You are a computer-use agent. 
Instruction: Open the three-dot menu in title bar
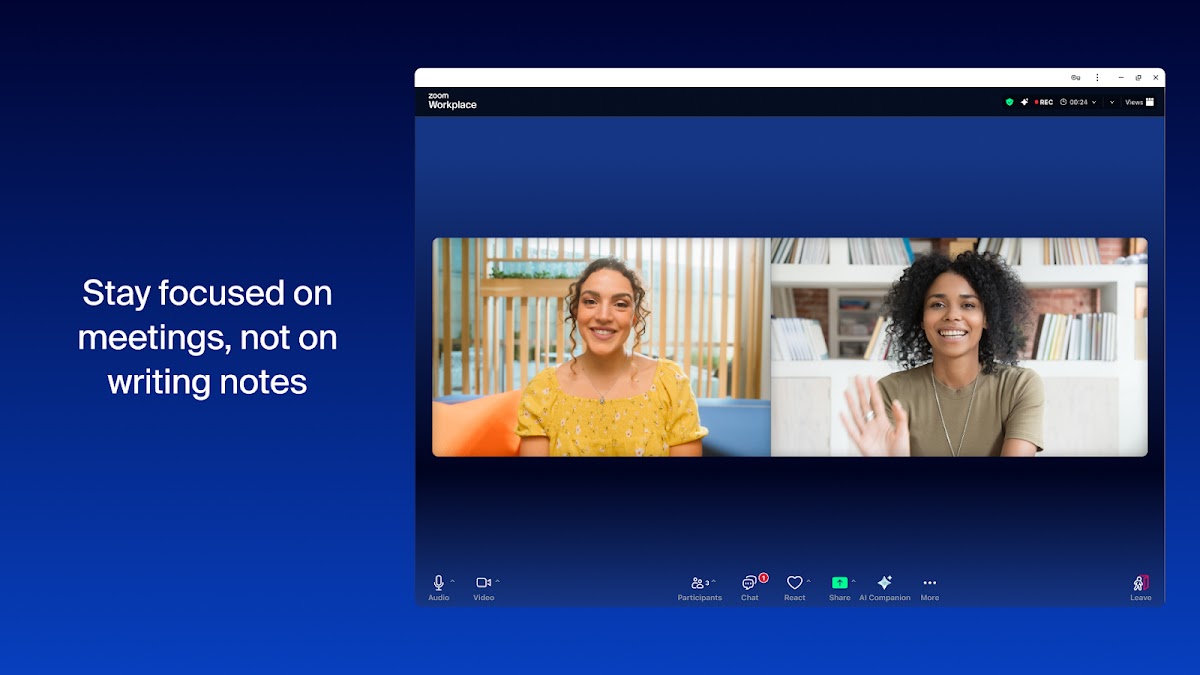[1097, 77]
